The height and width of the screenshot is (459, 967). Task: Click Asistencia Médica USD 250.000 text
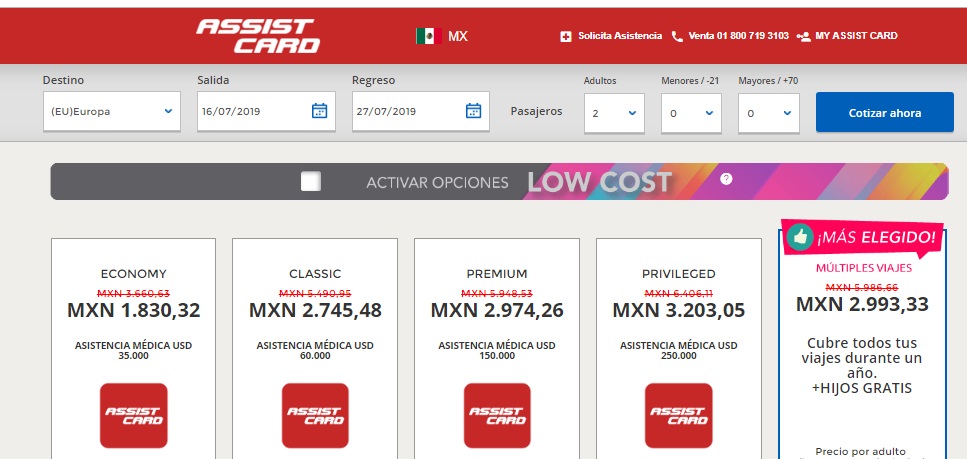coord(678,350)
